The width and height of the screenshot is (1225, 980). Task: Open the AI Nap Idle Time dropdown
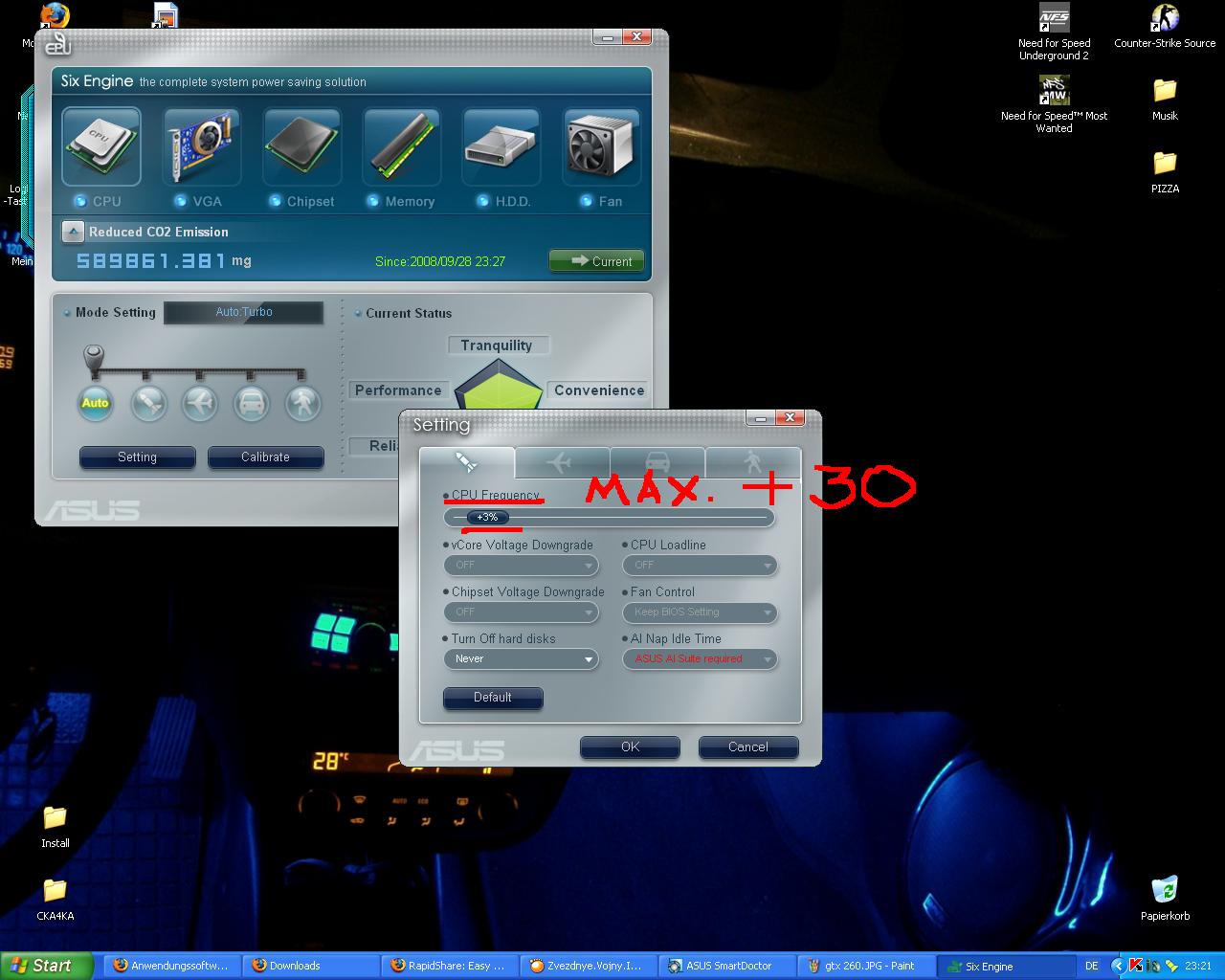[700, 659]
